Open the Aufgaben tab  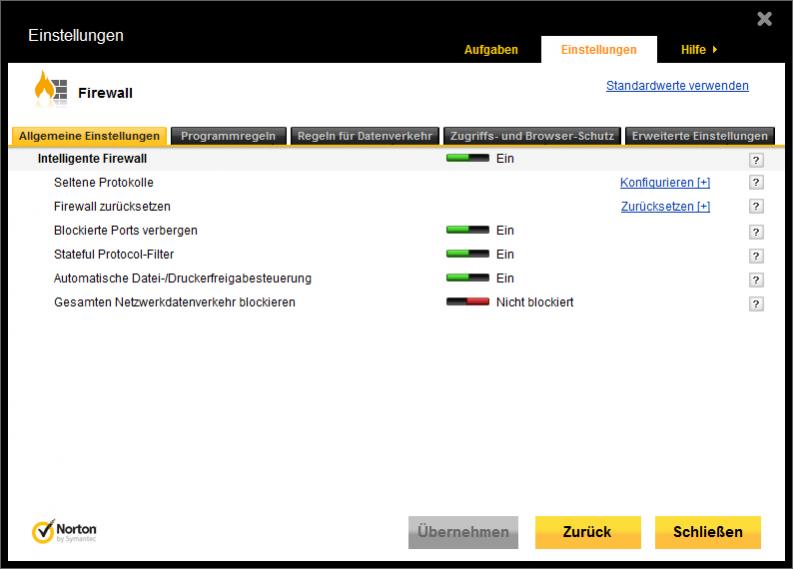pyautogui.click(x=491, y=50)
